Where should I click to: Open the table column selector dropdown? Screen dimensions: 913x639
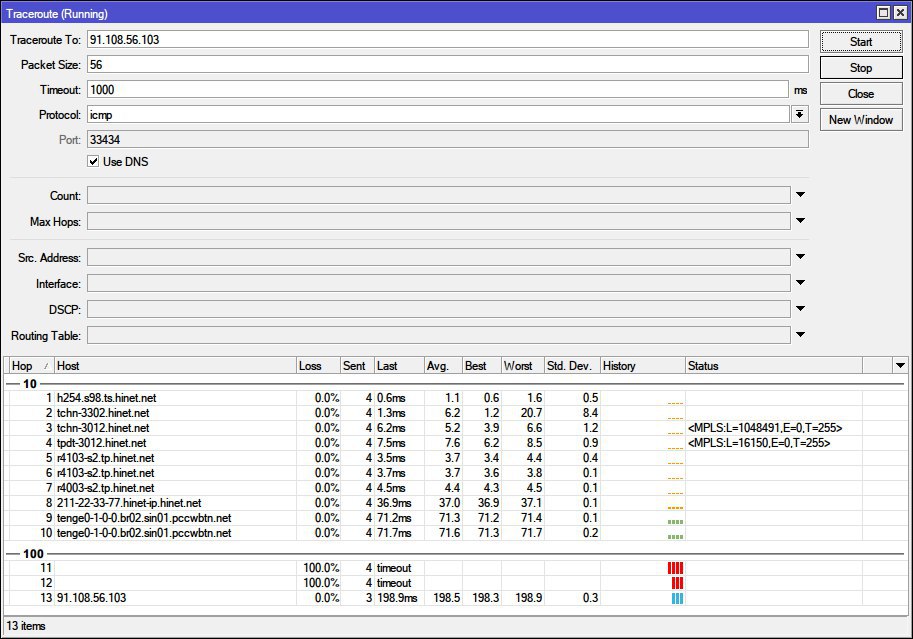coord(899,366)
